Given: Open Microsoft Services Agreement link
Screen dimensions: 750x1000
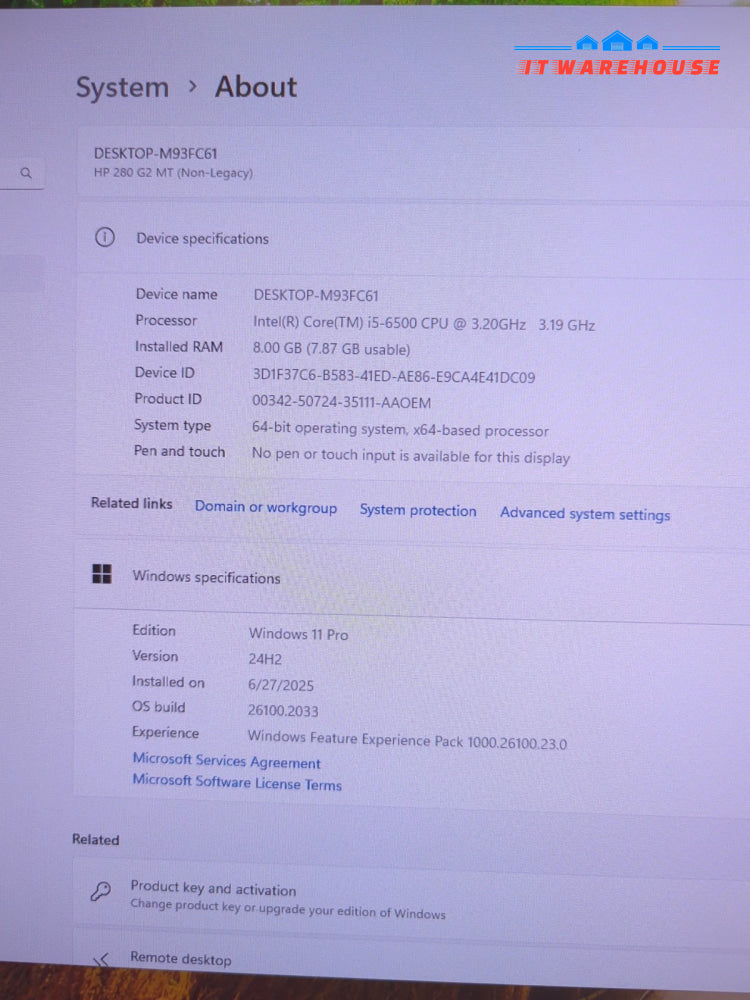Looking at the screenshot, I should coord(226,761).
